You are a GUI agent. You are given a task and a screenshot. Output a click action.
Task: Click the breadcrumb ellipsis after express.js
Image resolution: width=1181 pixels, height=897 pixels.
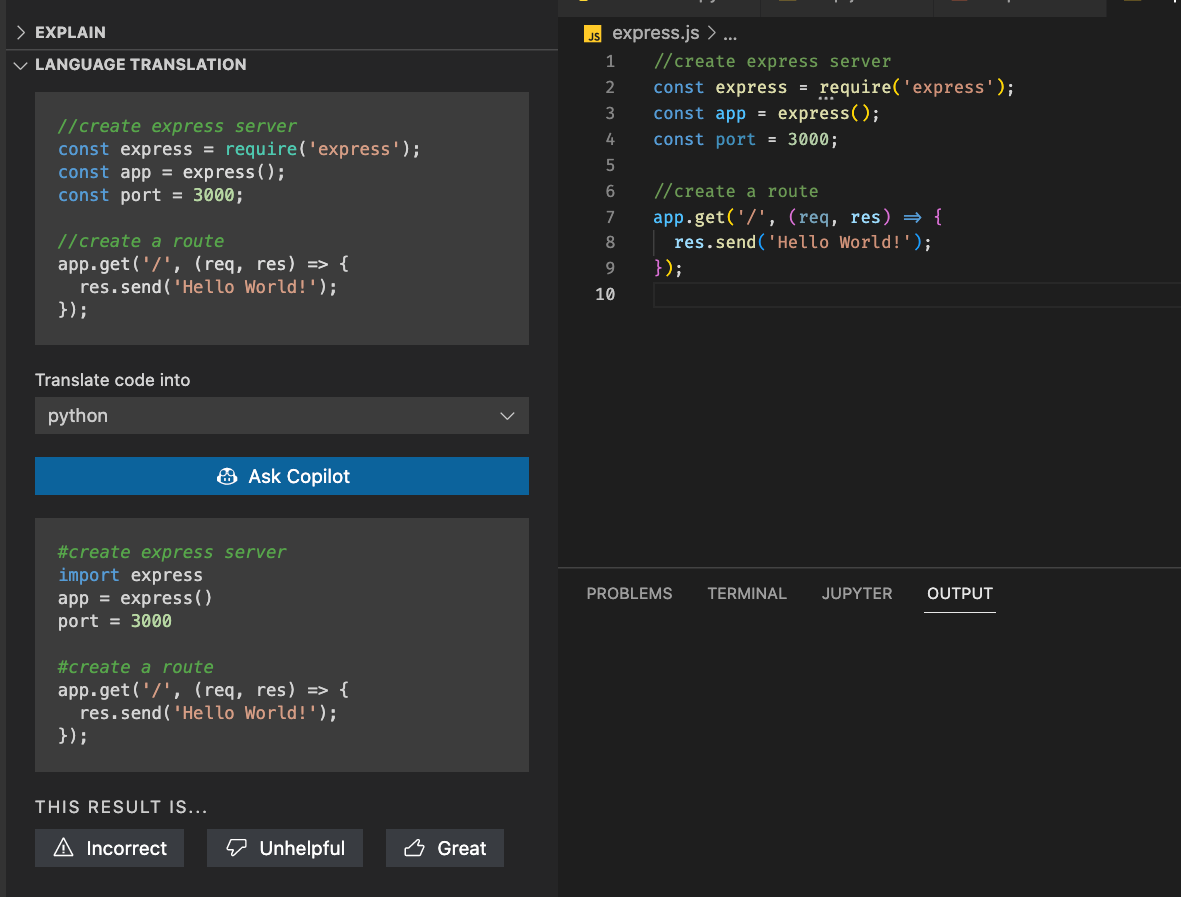[x=730, y=34]
